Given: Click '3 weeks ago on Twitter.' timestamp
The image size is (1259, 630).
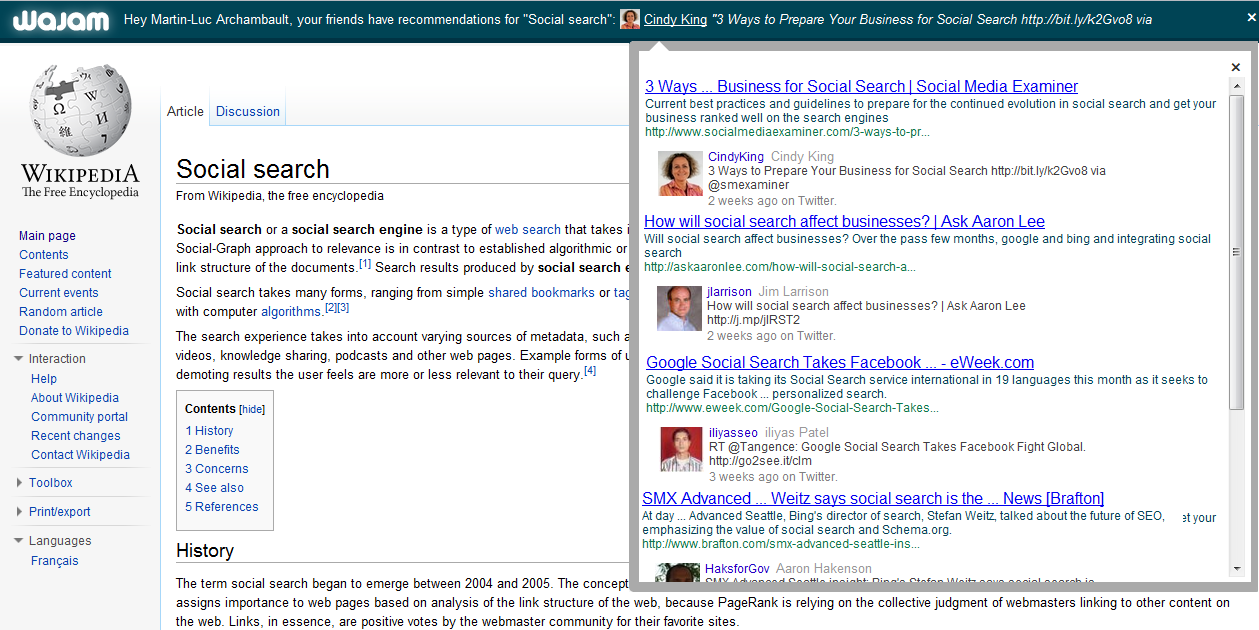Looking at the screenshot, I should tap(773, 477).
